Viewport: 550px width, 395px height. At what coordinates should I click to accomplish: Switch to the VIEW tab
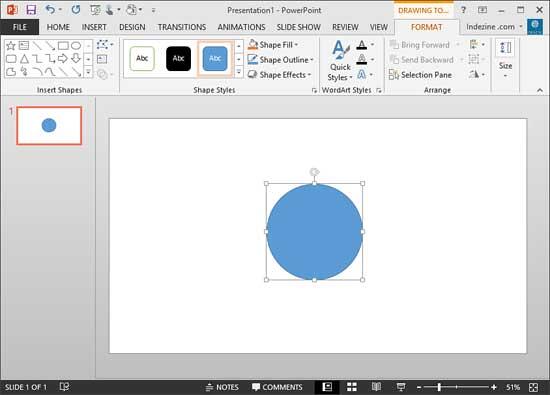[x=378, y=27]
